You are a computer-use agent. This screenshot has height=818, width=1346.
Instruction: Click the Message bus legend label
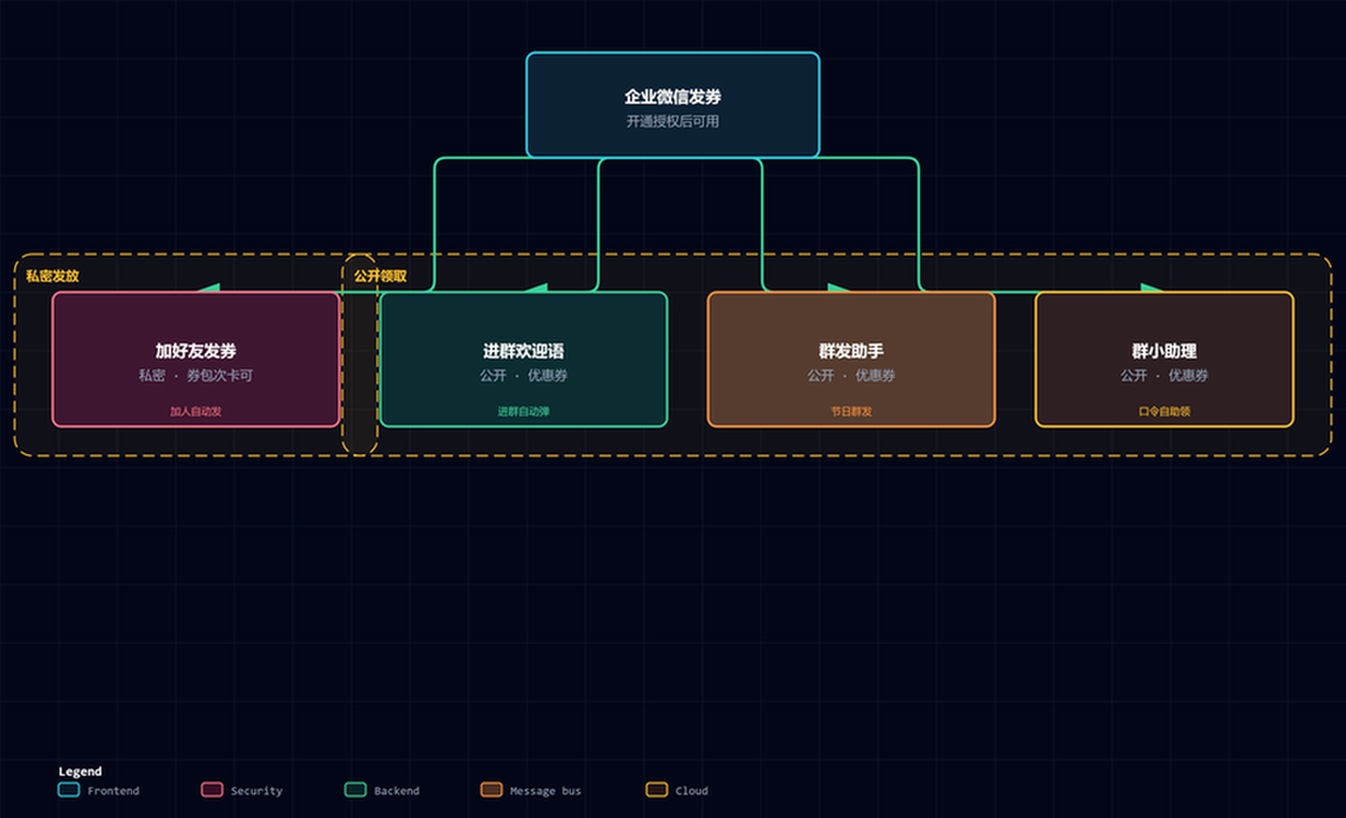coord(545,791)
